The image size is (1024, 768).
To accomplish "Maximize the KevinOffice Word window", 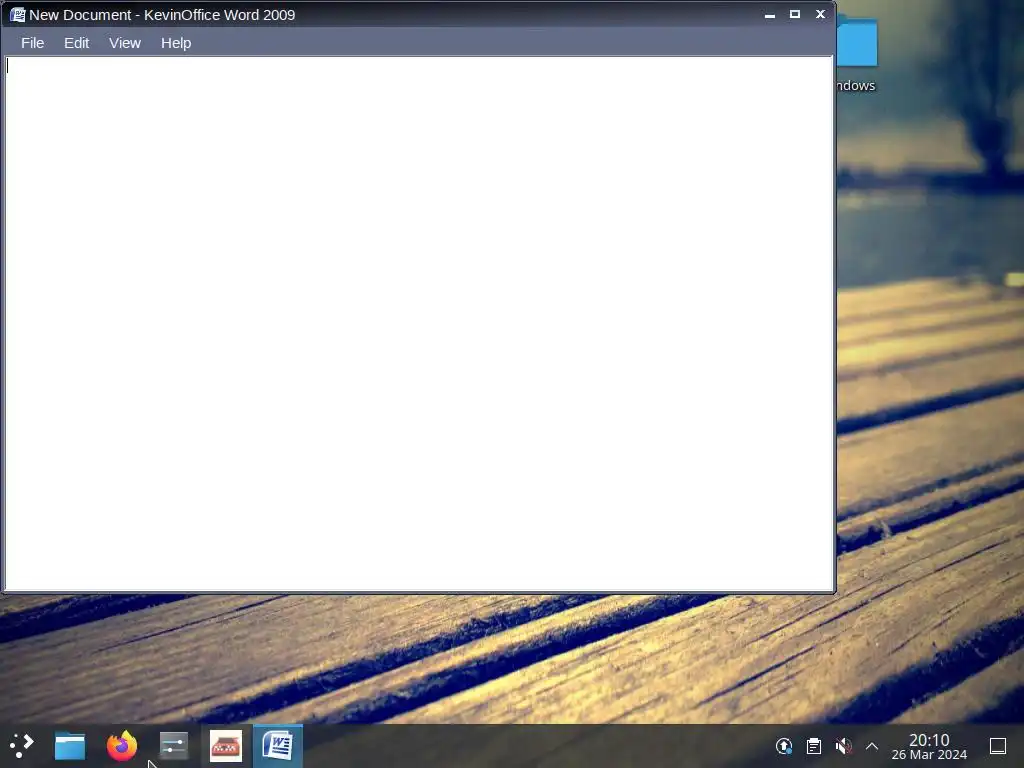I will click(795, 14).
